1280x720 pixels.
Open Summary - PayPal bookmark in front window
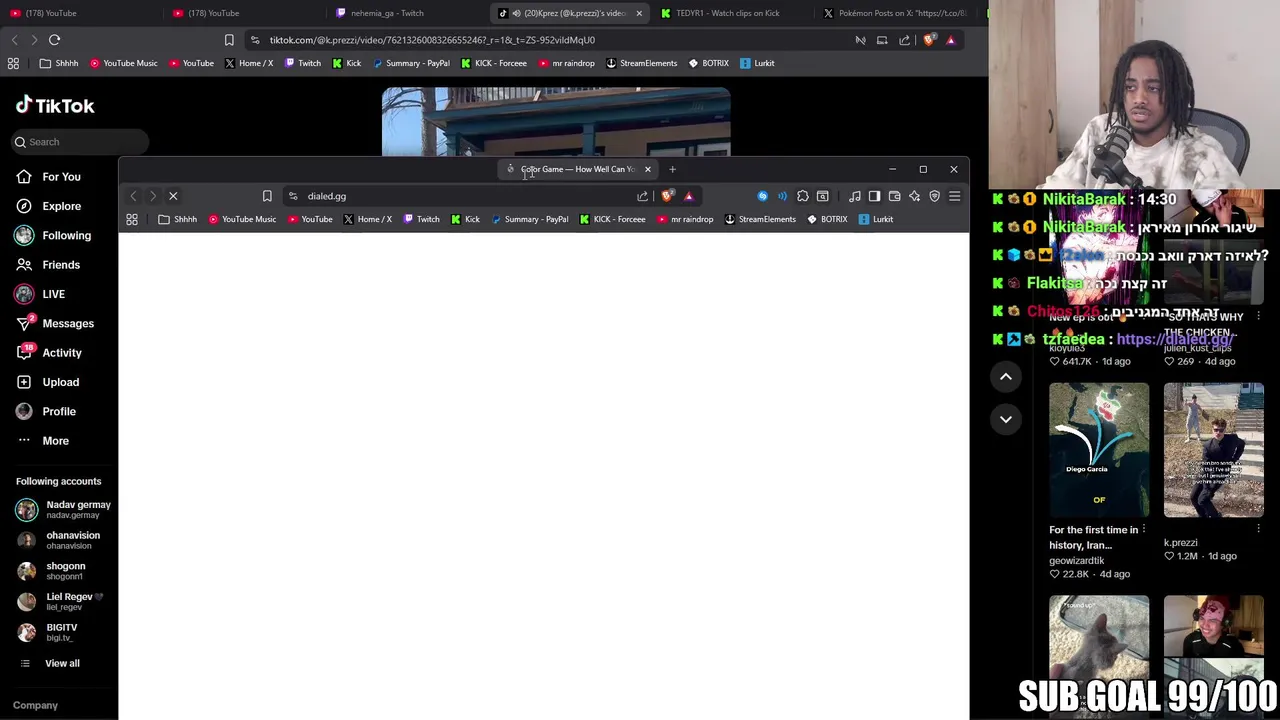[x=529, y=219]
